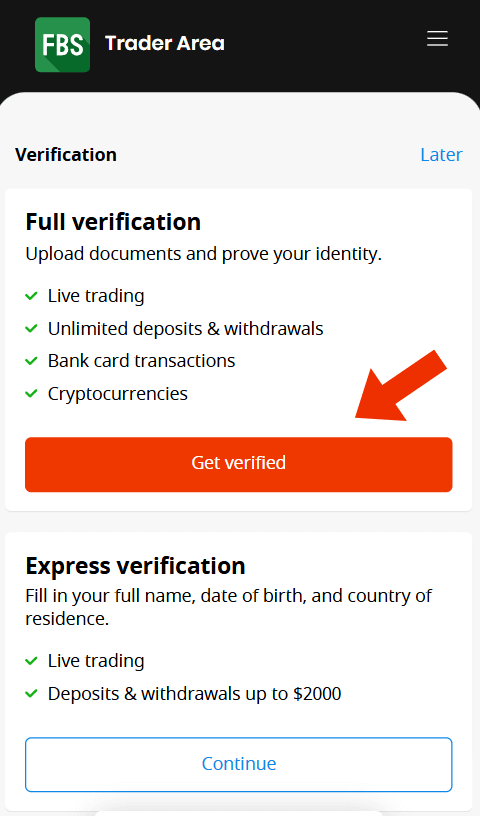Click Live trading text under Full verification
The width and height of the screenshot is (480, 816).
pyautogui.click(x=96, y=296)
